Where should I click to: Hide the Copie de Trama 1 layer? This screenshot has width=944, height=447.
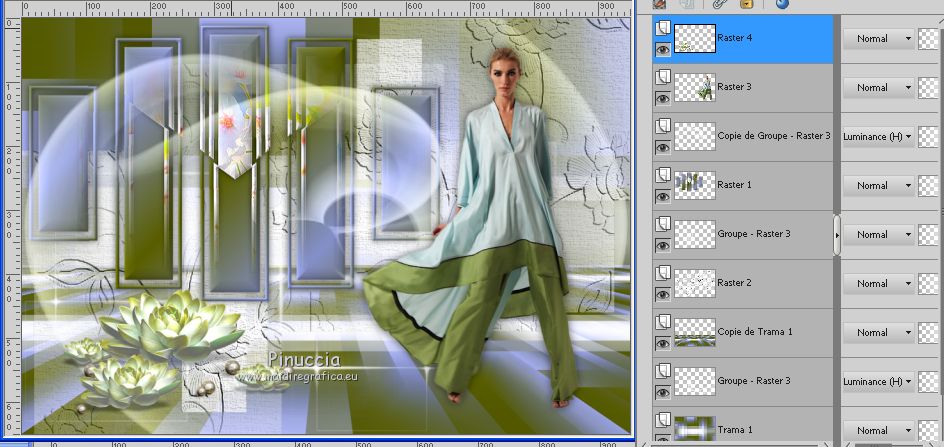click(x=663, y=343)
